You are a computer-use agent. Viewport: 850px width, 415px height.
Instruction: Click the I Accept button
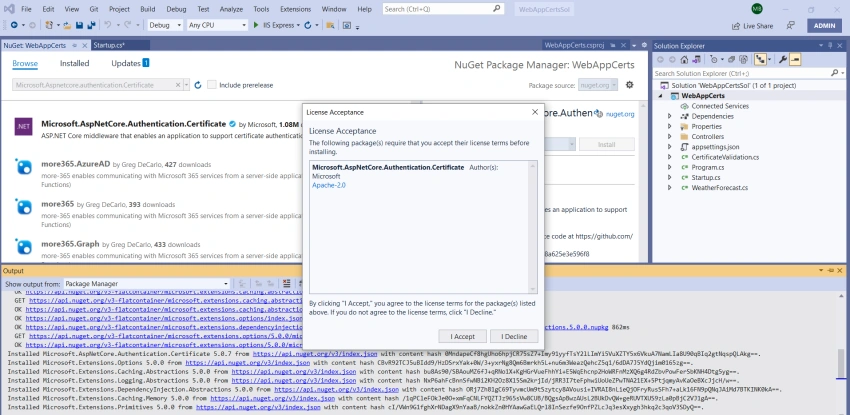(462, 336)
